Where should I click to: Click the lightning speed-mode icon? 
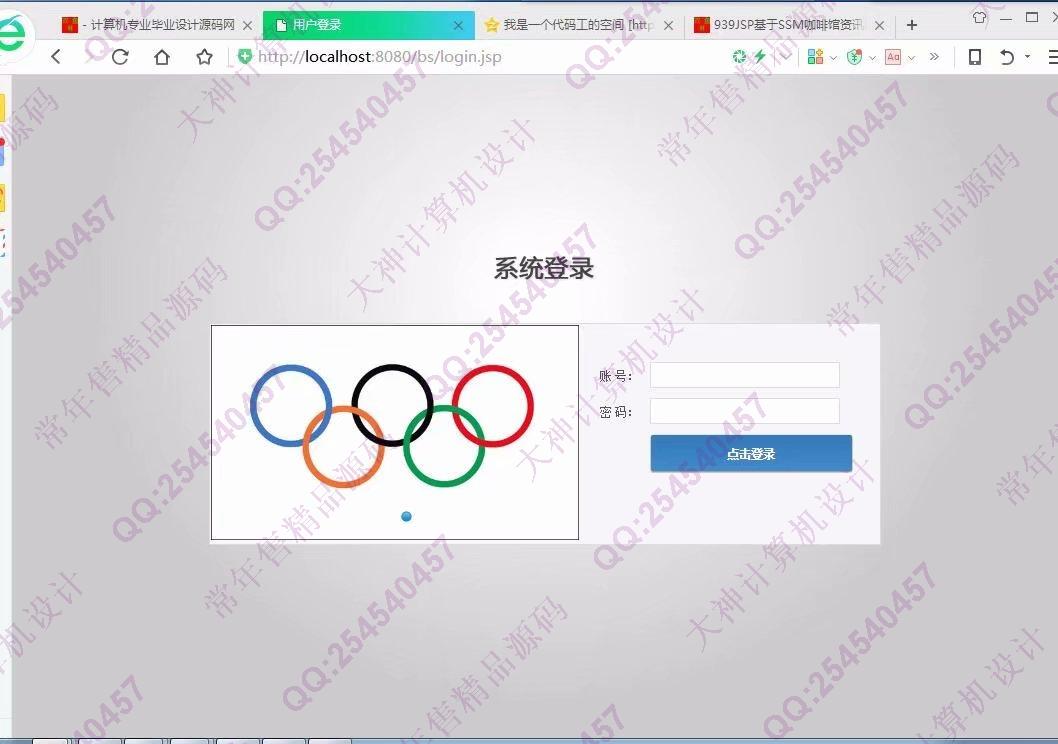point(760,57)
